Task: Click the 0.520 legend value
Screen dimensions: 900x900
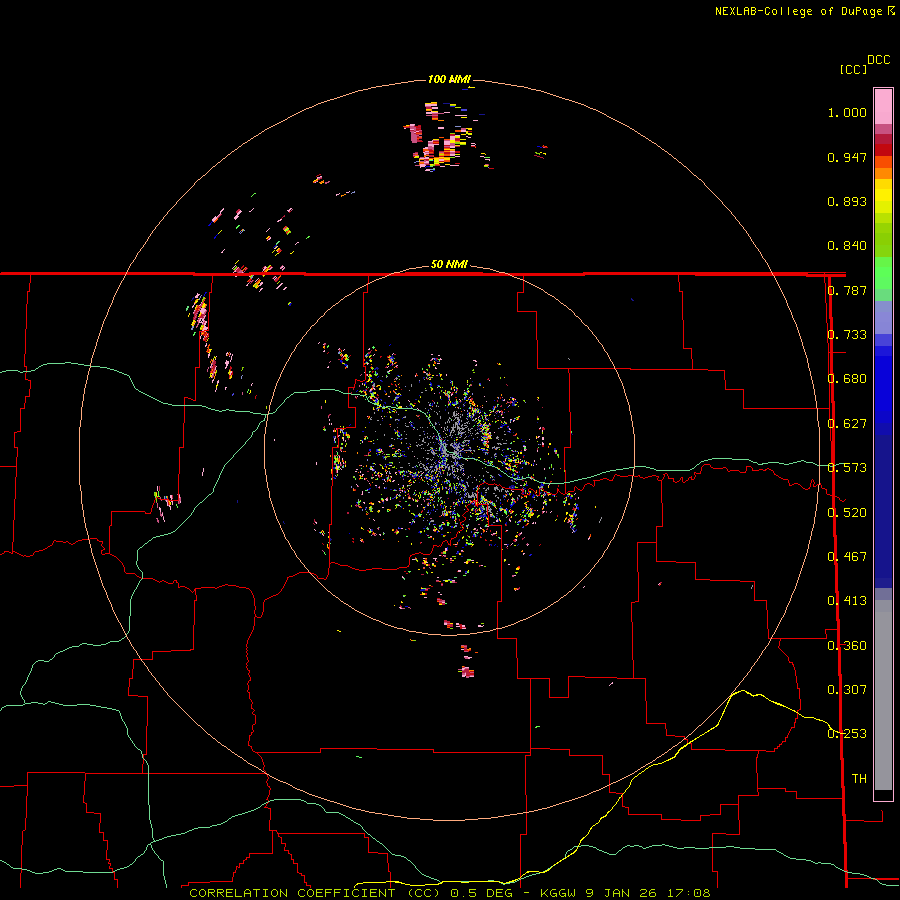Action: [x=847, y=513]
